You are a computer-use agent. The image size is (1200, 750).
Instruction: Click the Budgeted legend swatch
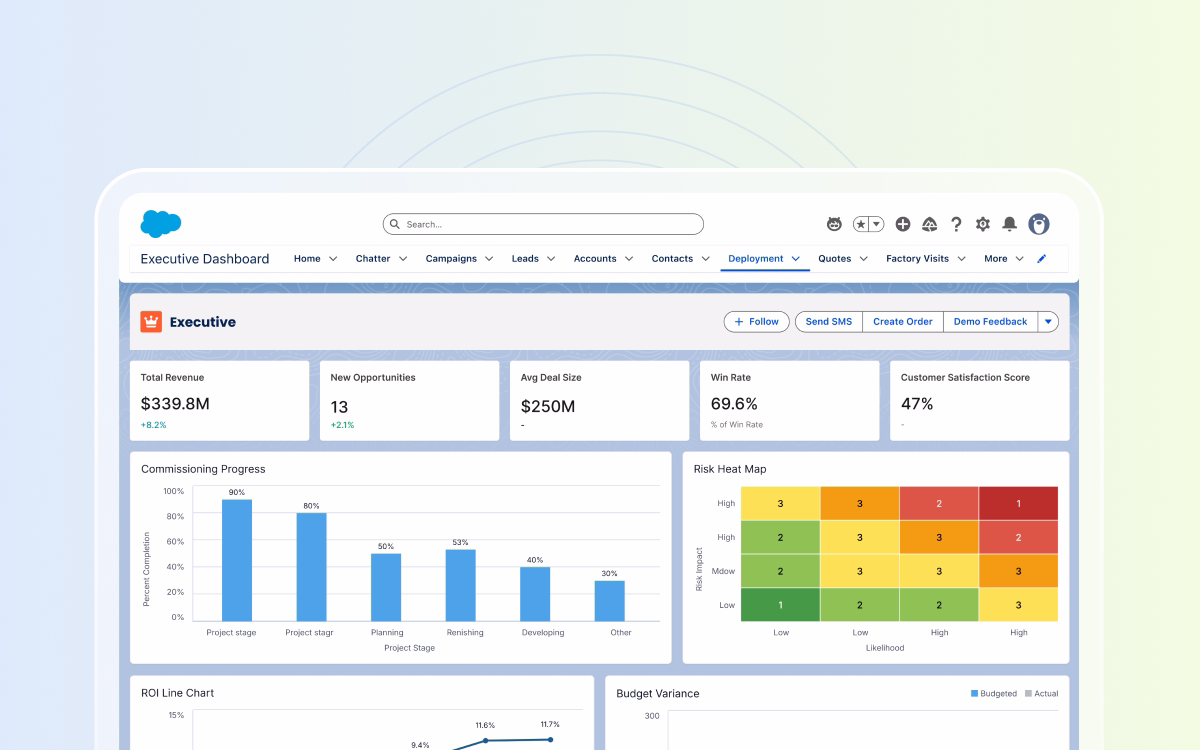975,693
